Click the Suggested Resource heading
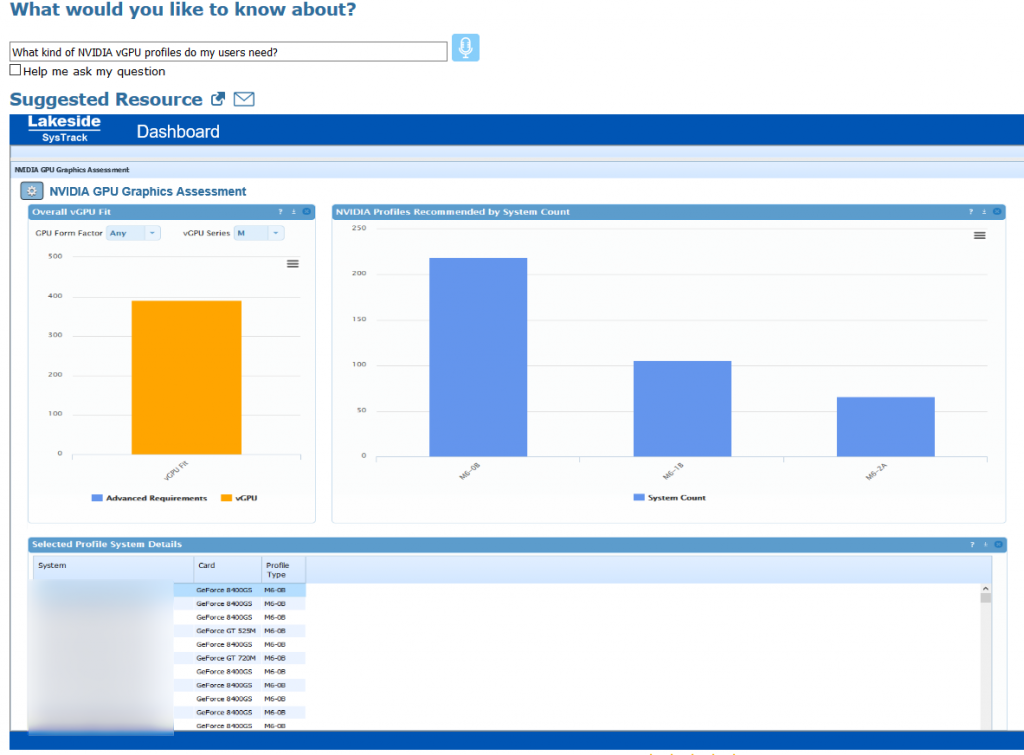Image resolution: width=1024 pixels, height=755 pixels. click(106, 99)
